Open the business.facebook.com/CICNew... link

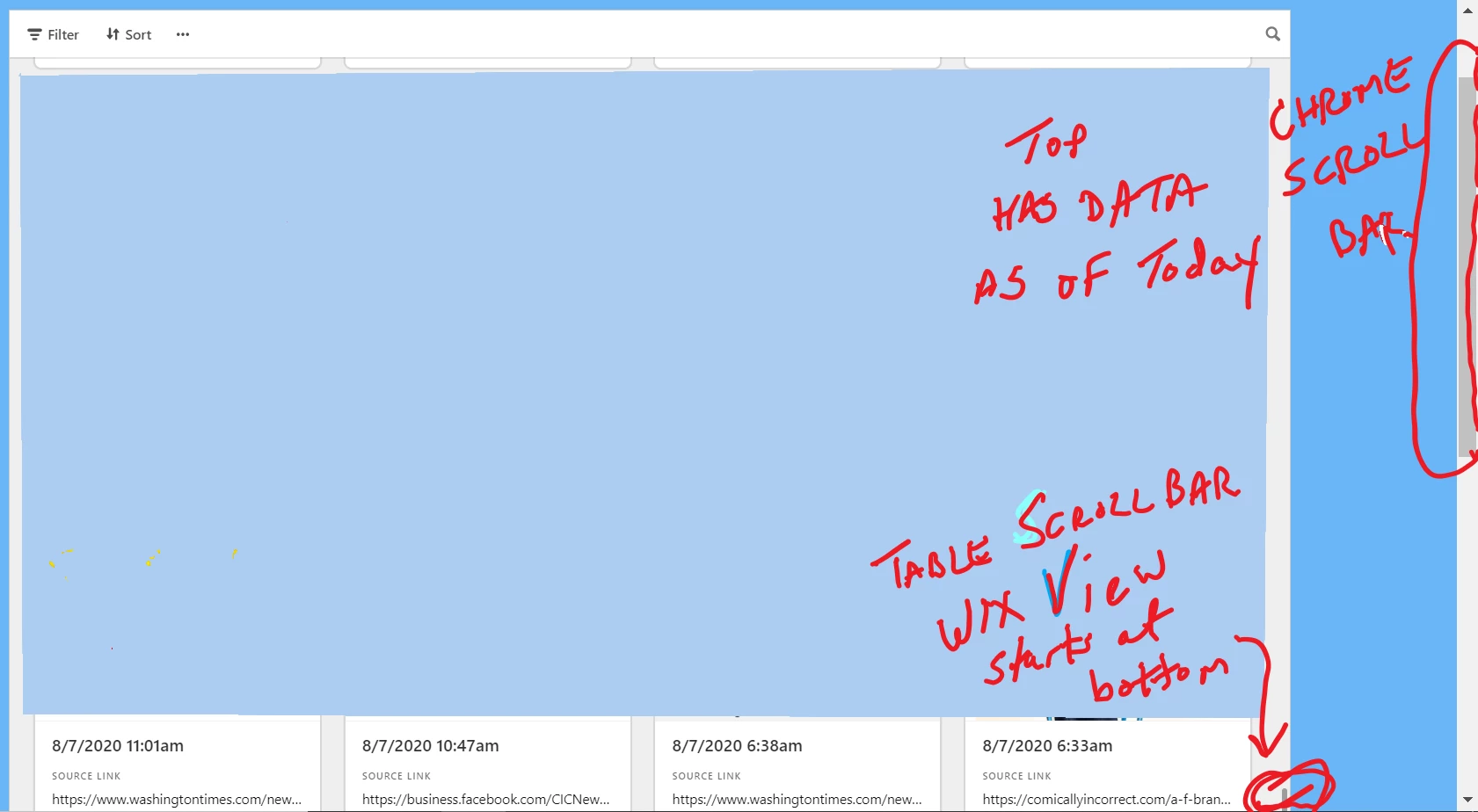[486, 799]
